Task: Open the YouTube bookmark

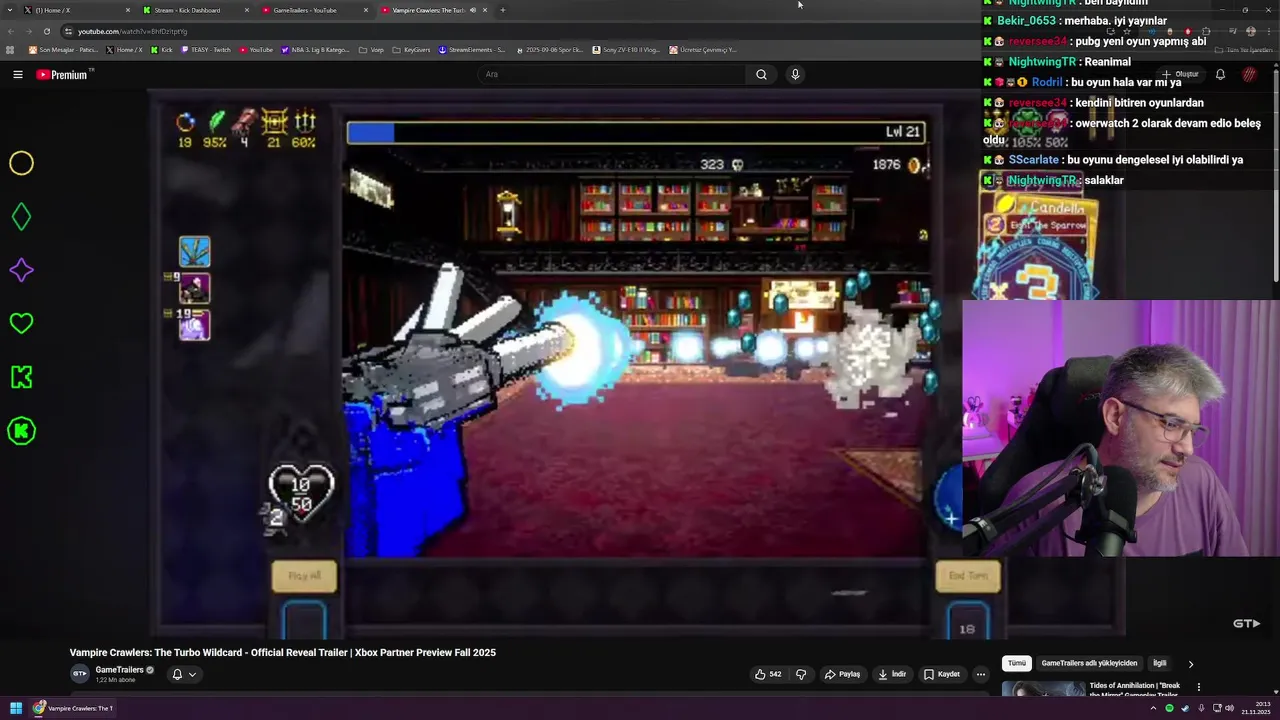Action: (x=256, y=50)
